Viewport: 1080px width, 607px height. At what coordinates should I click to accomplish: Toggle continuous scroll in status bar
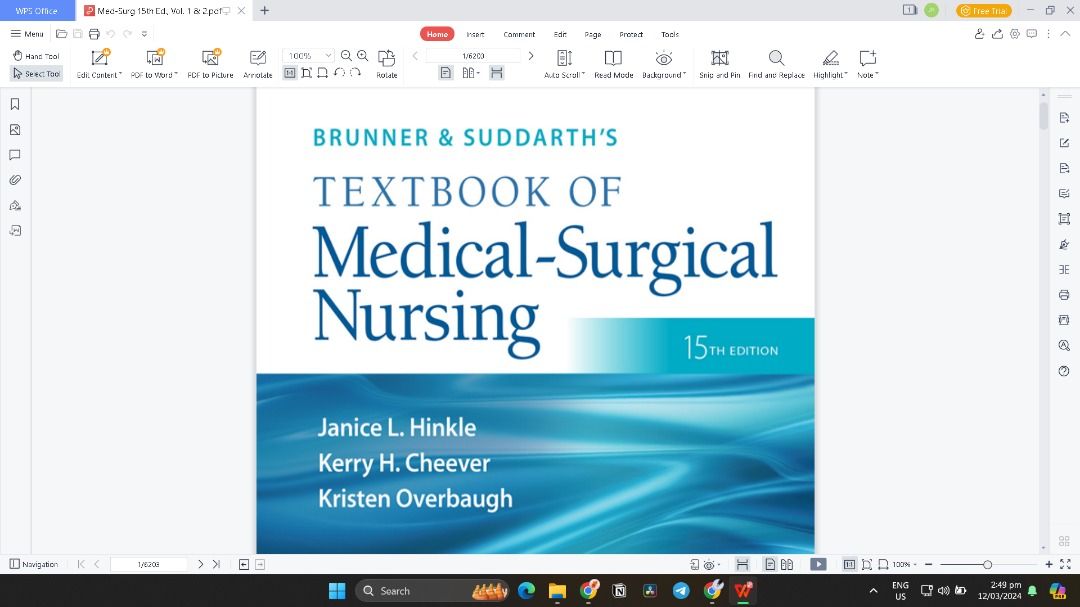[742, 564]
